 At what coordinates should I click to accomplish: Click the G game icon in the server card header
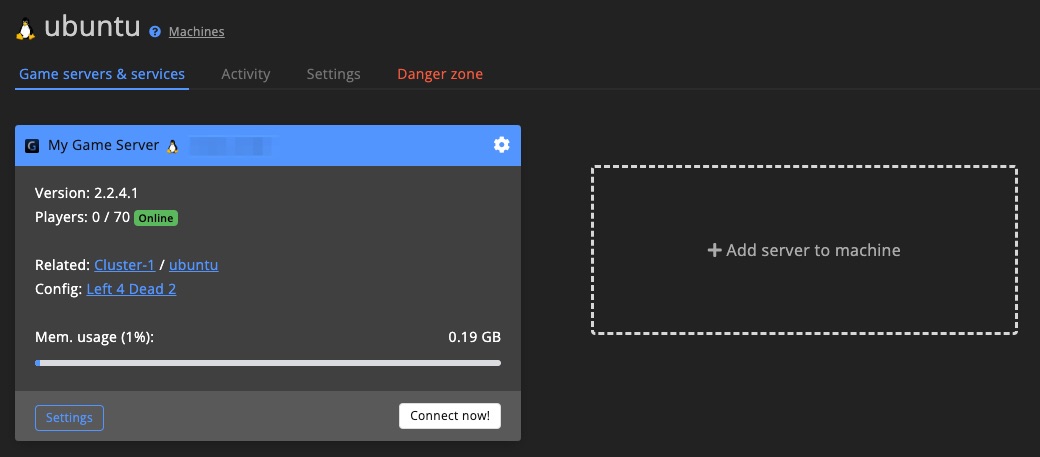pos(32,146)
